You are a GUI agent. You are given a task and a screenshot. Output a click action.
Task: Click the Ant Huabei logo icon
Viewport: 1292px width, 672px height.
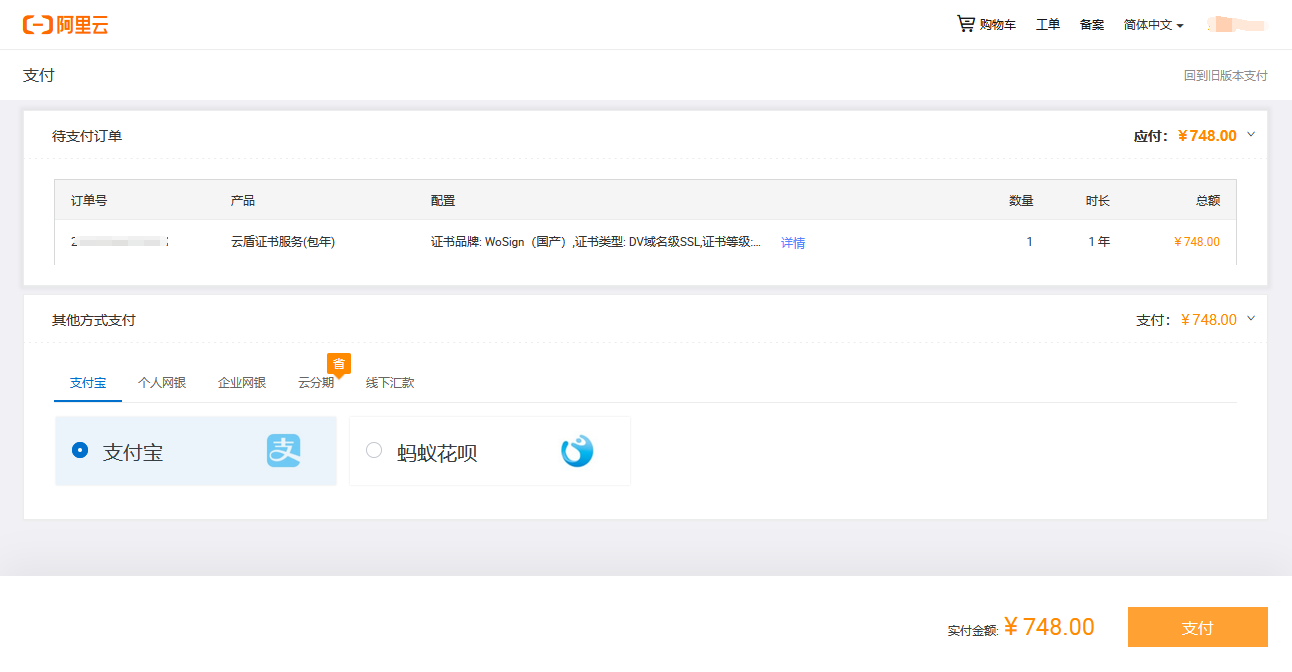[x=577, y=452]
